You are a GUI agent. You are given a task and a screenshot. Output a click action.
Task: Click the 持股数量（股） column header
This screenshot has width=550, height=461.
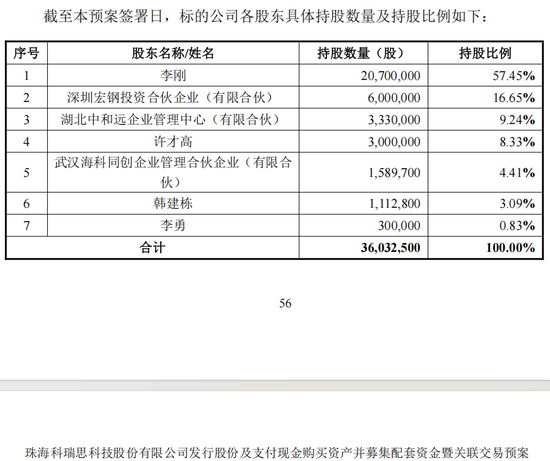coord(363,53)
